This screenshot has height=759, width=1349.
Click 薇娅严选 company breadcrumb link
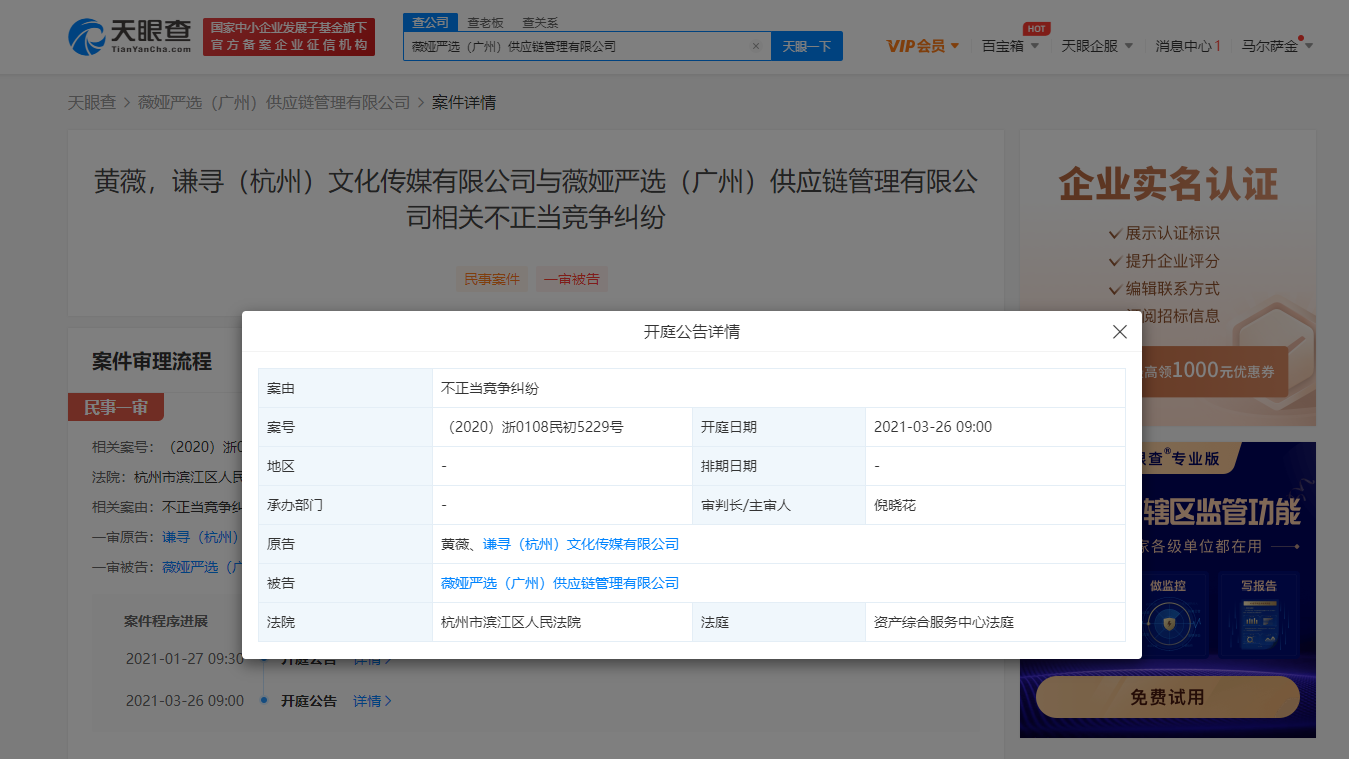(x=274, y=102)
